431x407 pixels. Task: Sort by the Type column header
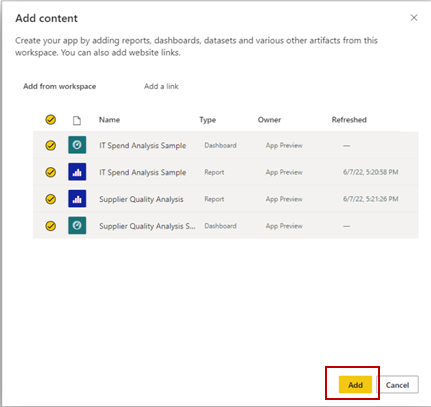pyautogui.click(x=208, y=120)
